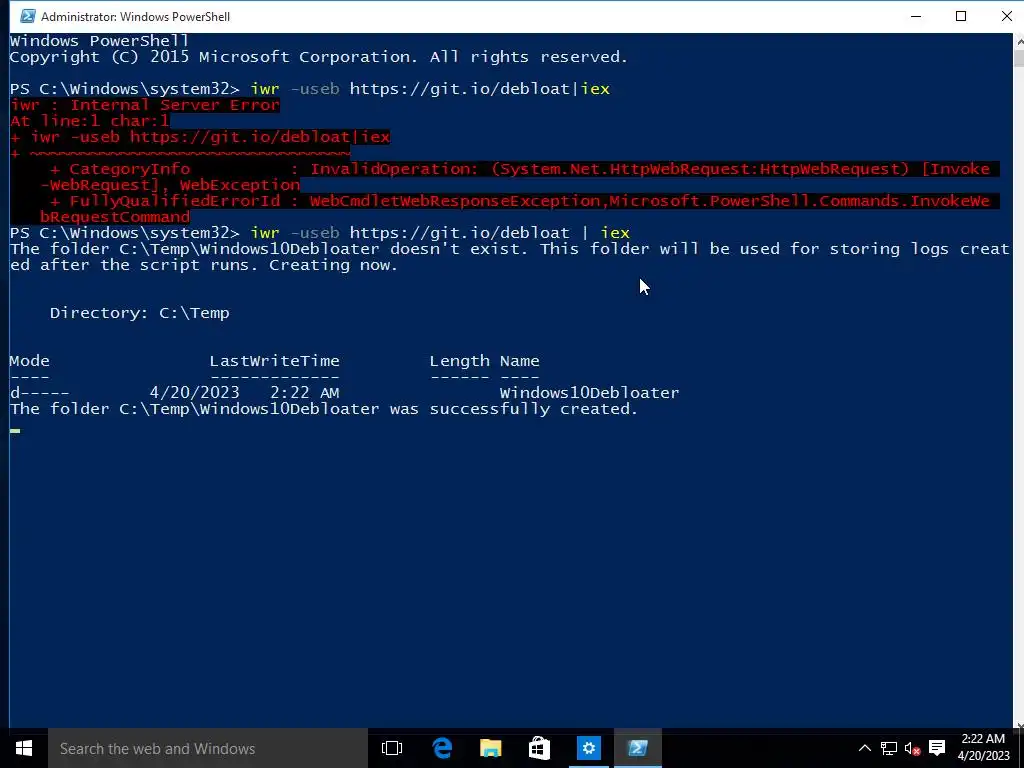This screenshot has width=1024, height=768.
Task: Launch Microsoft Edge from the taskbar
Action: coord(442,748)
